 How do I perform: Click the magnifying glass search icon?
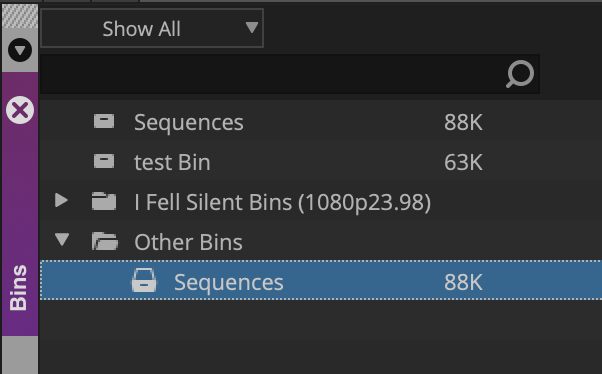[520, 74]
